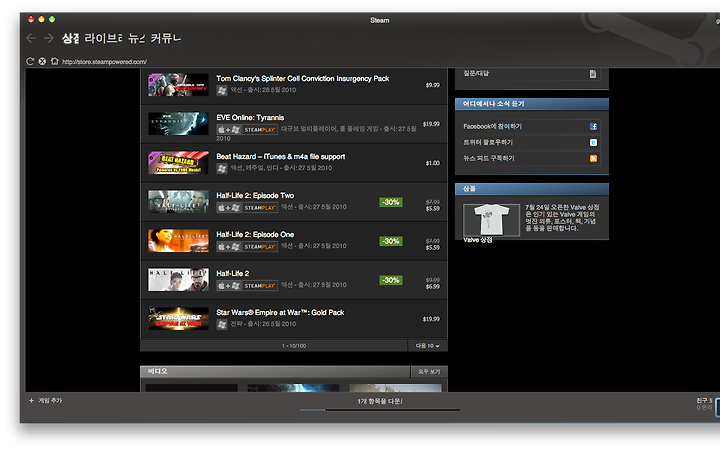Viewport: 720px width, 450px height.
Task: Stop loading with the X icon
Action: point(42,61)
